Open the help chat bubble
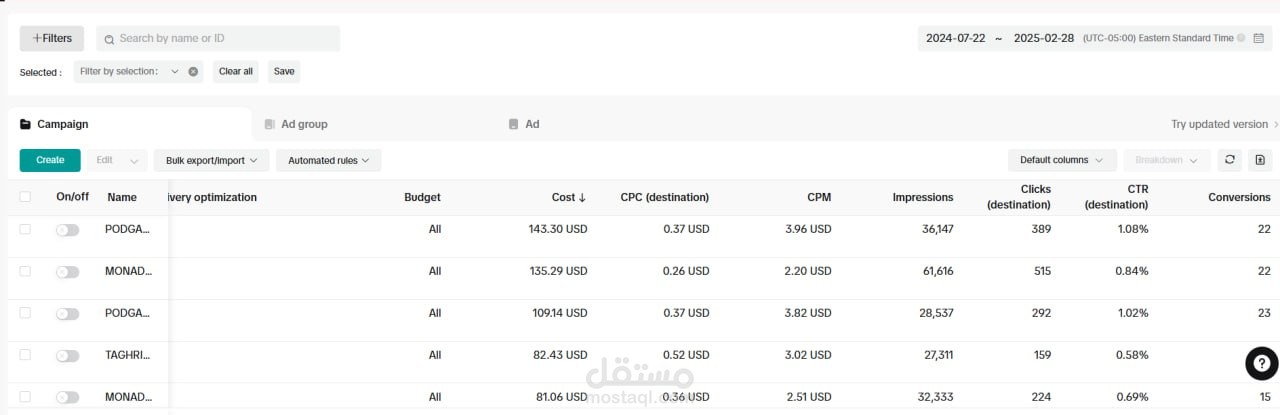The width and height of the screenshot is (1280, 415). [x=1261, y=364]
